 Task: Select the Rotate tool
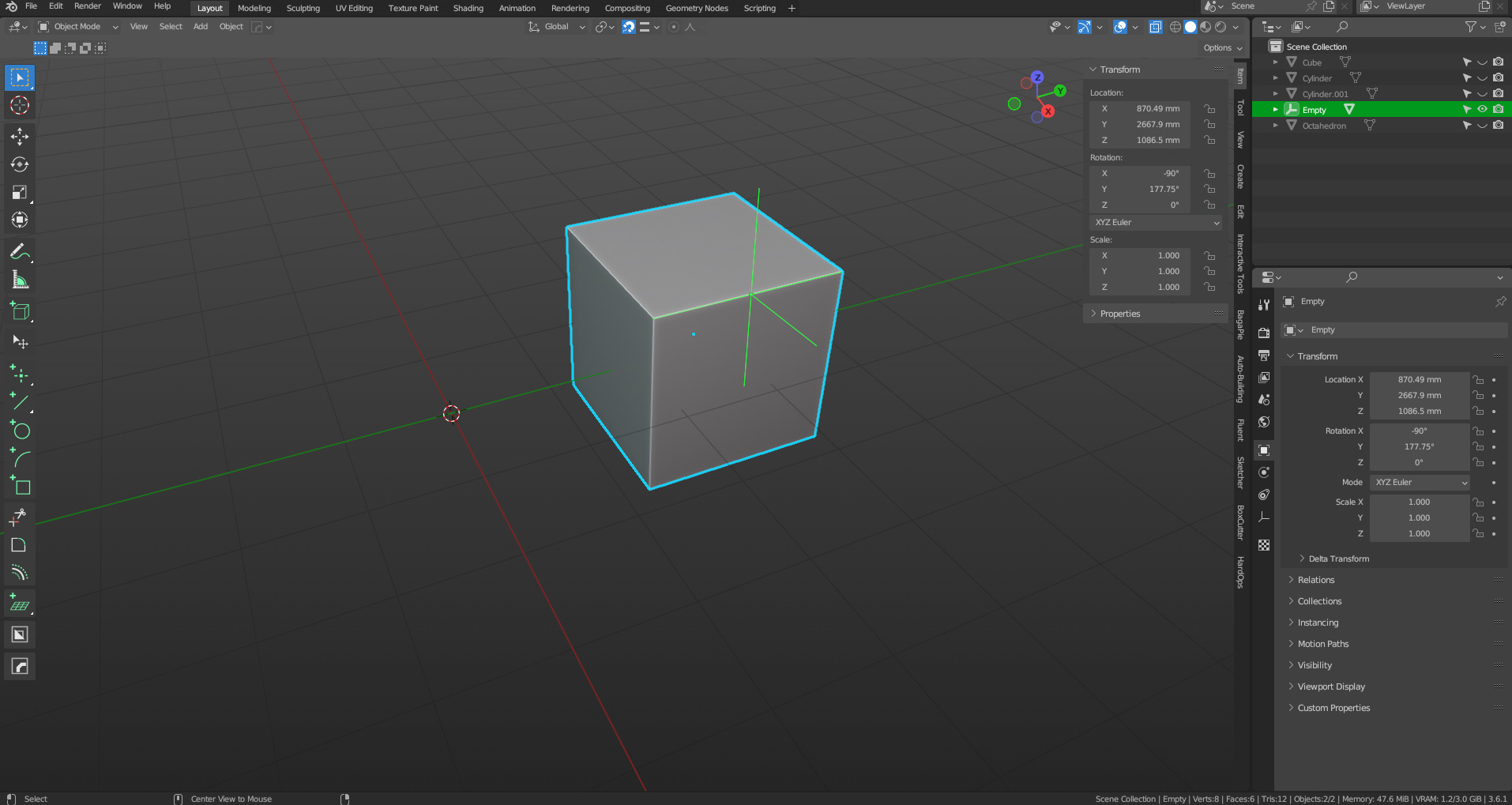(20, 164)
